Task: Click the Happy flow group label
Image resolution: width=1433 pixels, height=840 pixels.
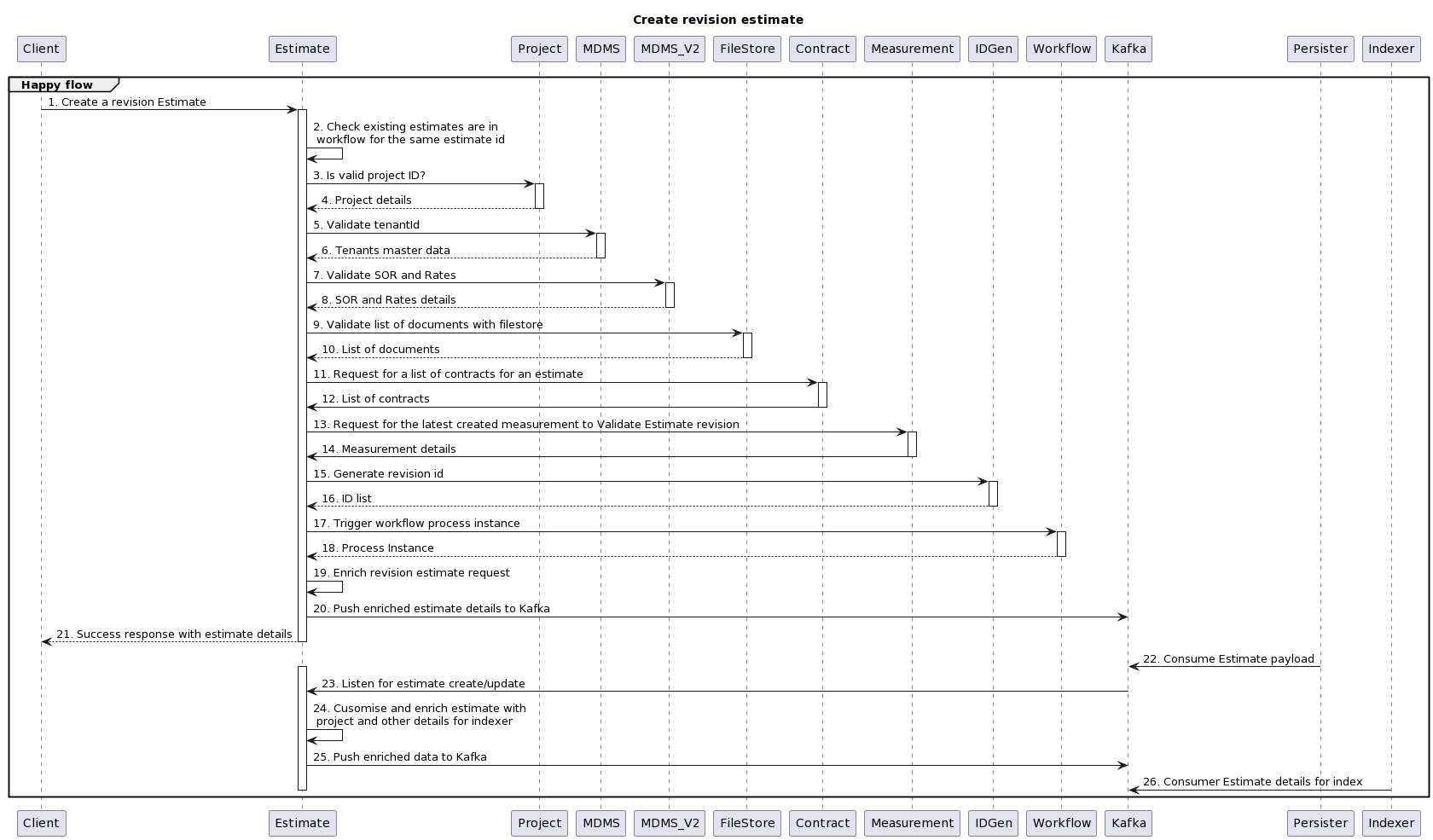Action: (x=57, y=84)
